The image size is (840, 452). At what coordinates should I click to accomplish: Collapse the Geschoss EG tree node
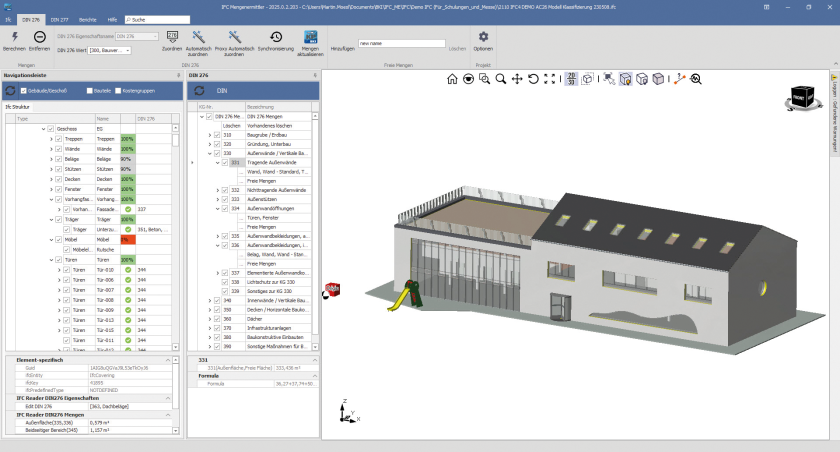[x=43, y=129]
